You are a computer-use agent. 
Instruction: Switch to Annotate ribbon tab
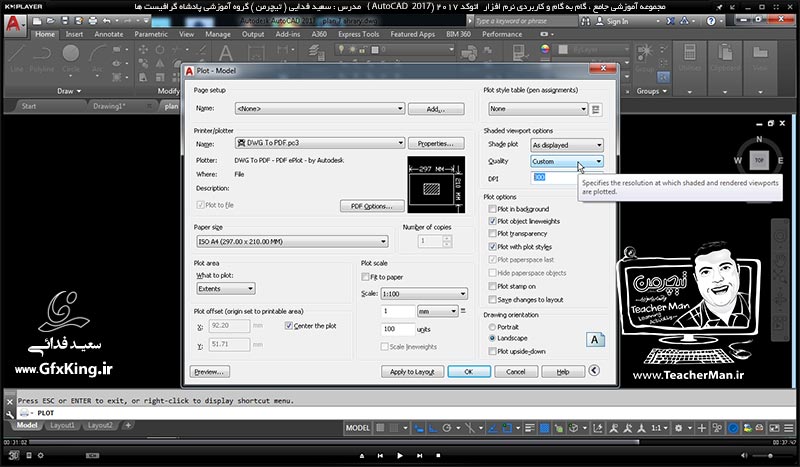coord(109,34)
